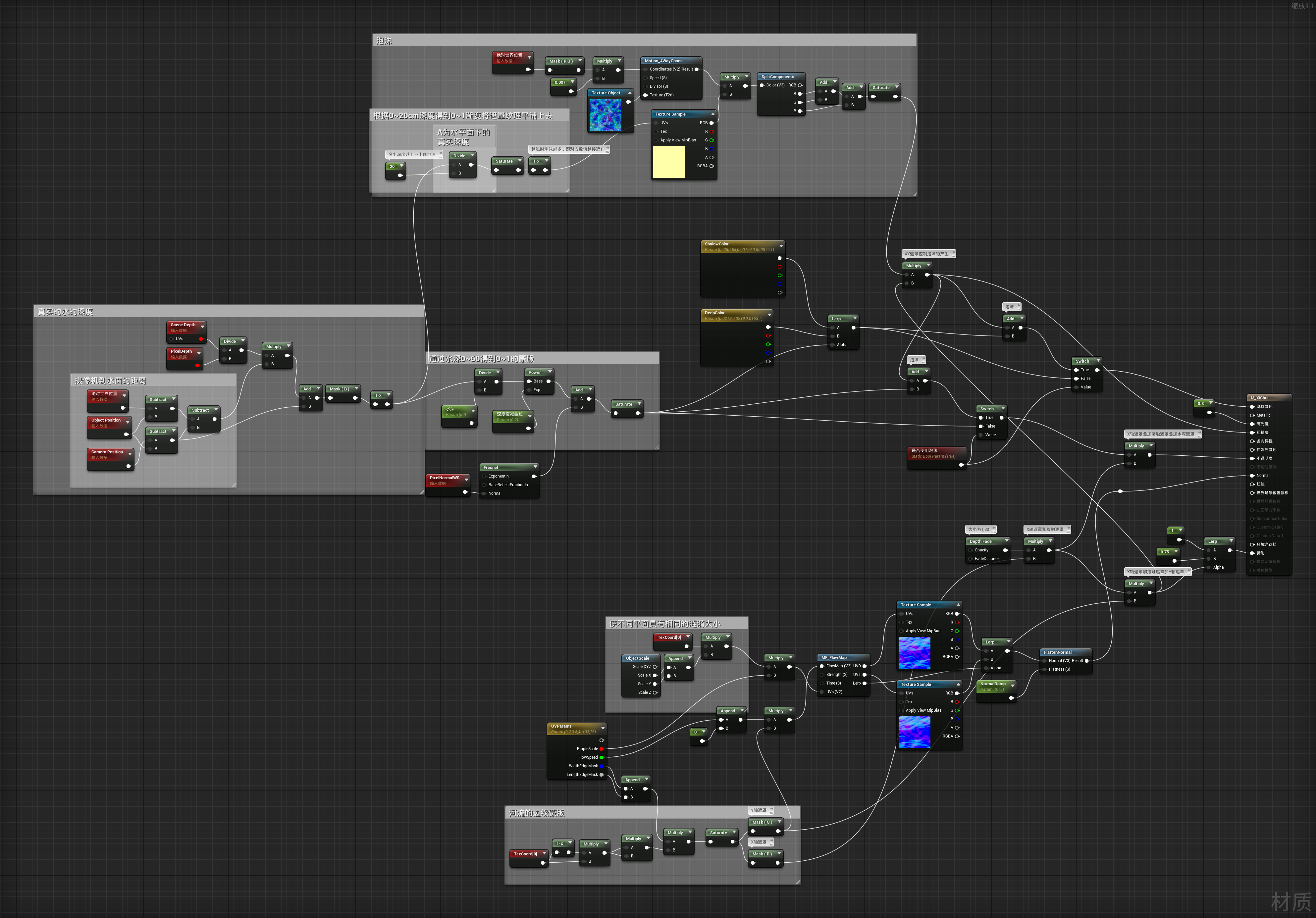Click the reroute node on the Normal wire
1316x918 pixels.
(1120, 491)
